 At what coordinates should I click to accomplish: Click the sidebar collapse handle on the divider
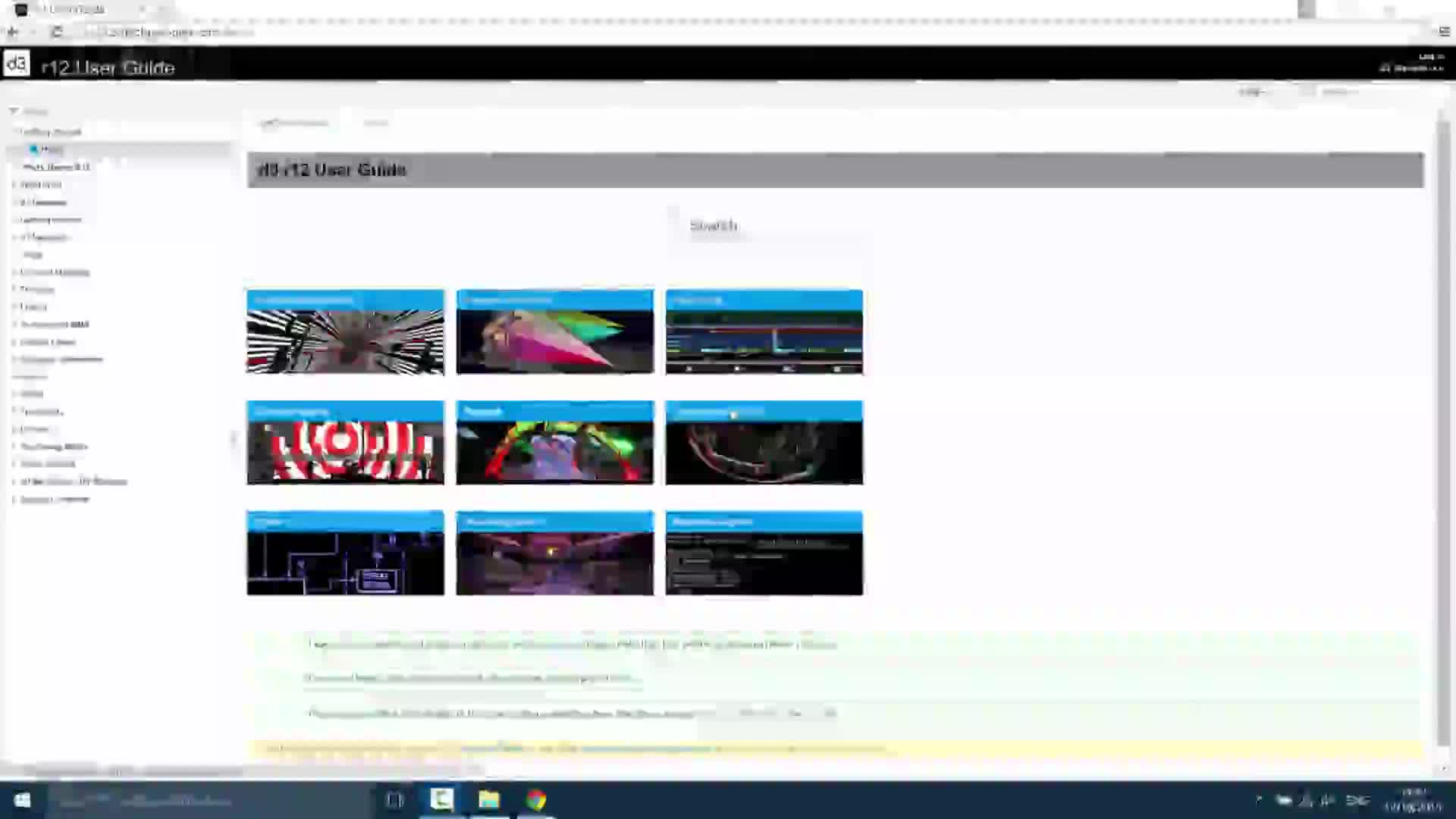pyautogui.click(x=233, y=440)
